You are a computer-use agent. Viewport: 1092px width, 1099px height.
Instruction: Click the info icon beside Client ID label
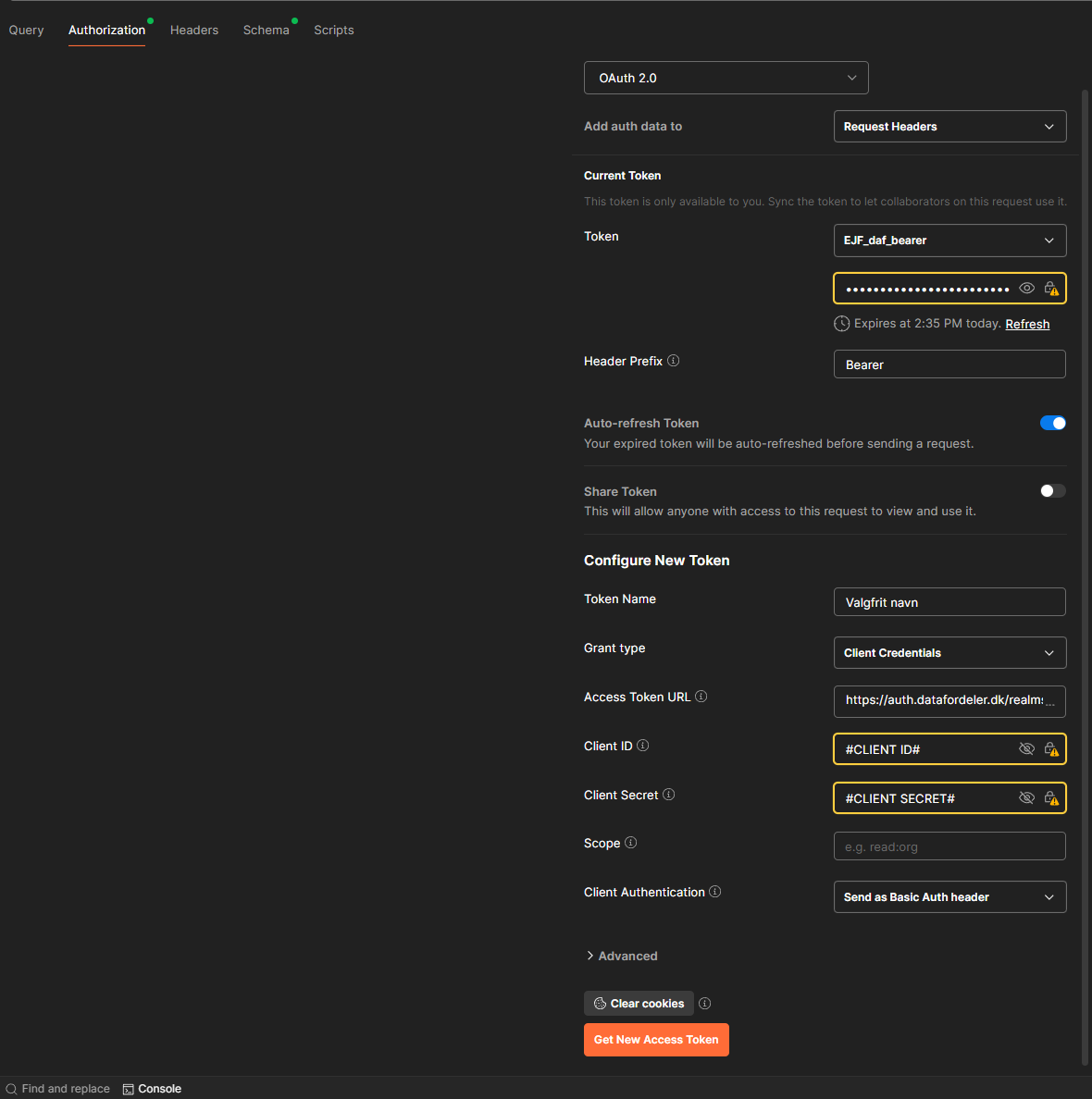[643, 746]
